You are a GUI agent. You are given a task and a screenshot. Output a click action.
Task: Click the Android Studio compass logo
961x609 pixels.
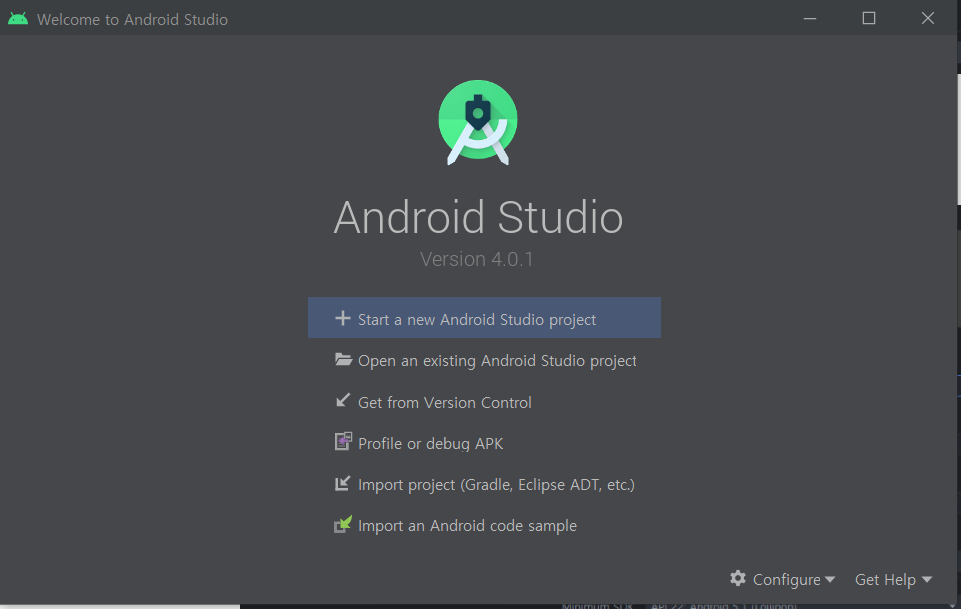coord(478,122)
